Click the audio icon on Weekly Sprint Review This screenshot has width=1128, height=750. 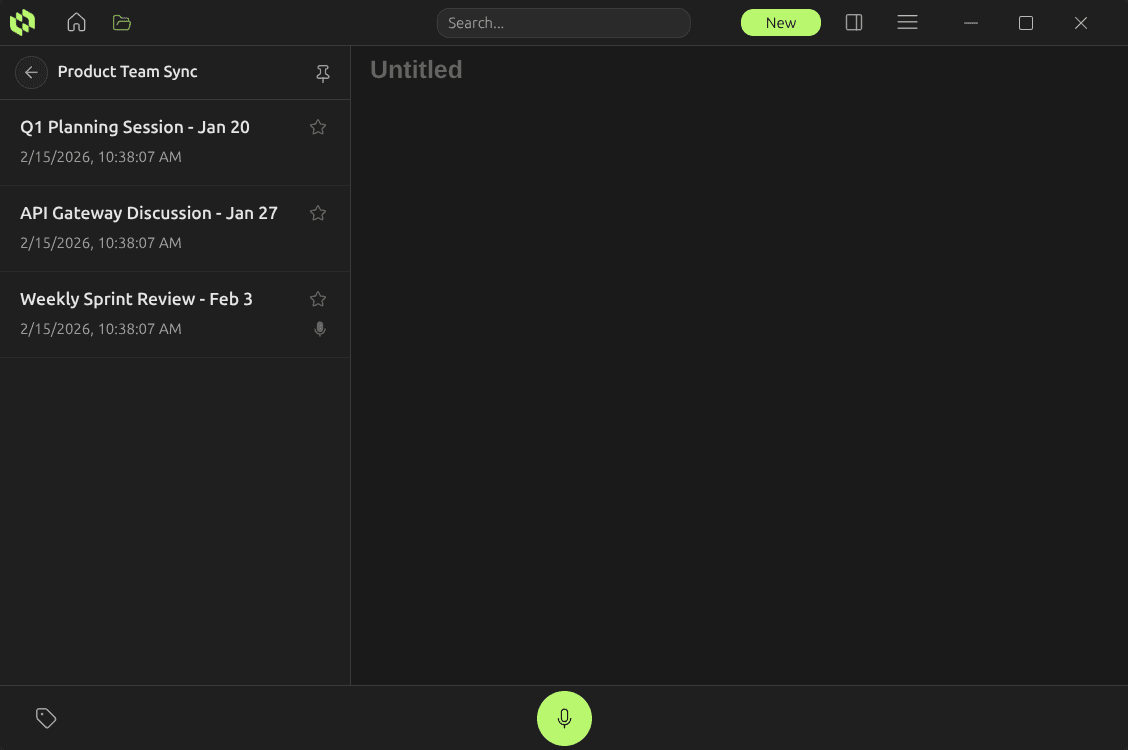click(319, 328)
